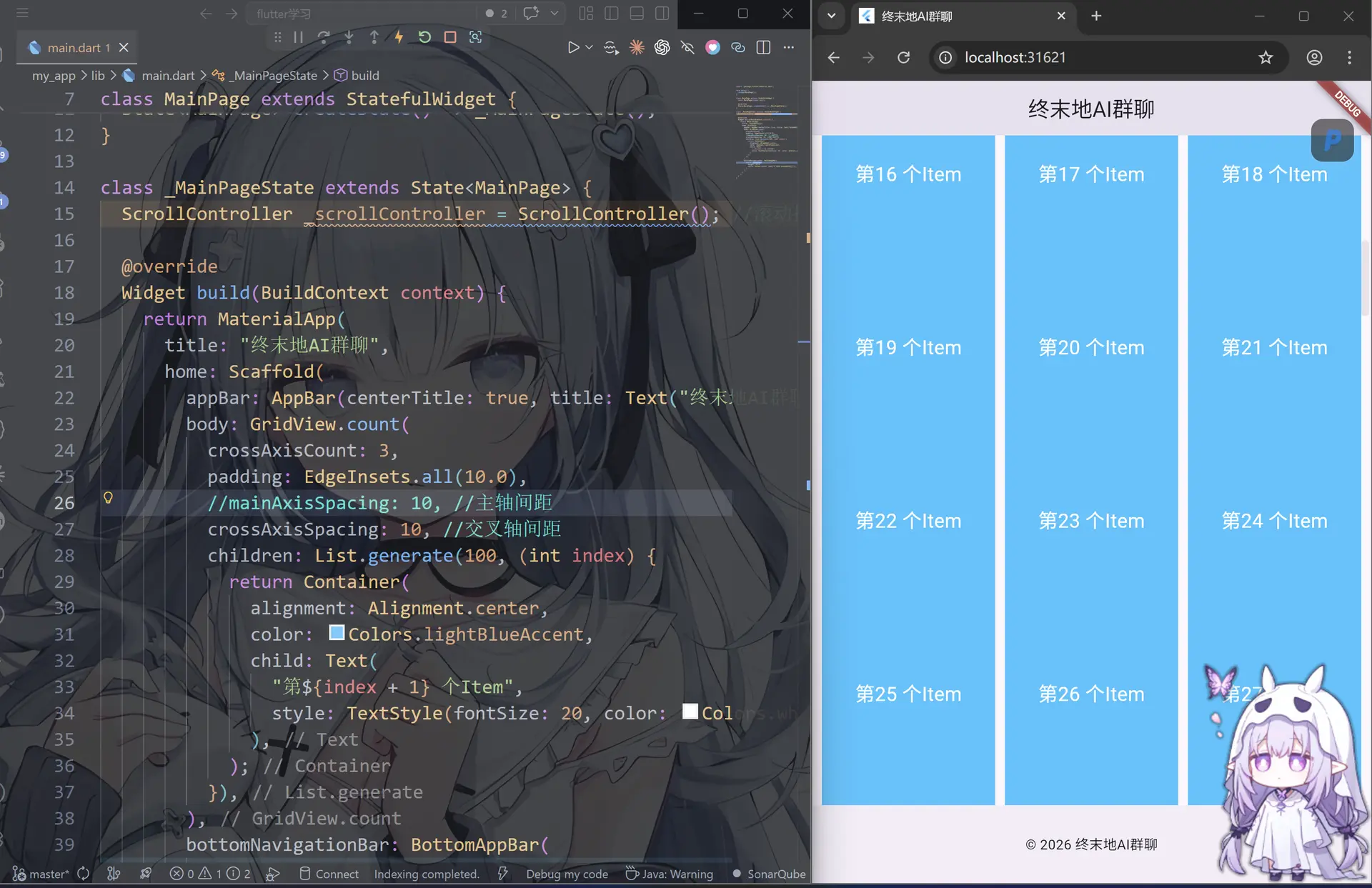Run the Dart file with play icon
This screenshot has width=1372, height=888.
coord(573,47)
